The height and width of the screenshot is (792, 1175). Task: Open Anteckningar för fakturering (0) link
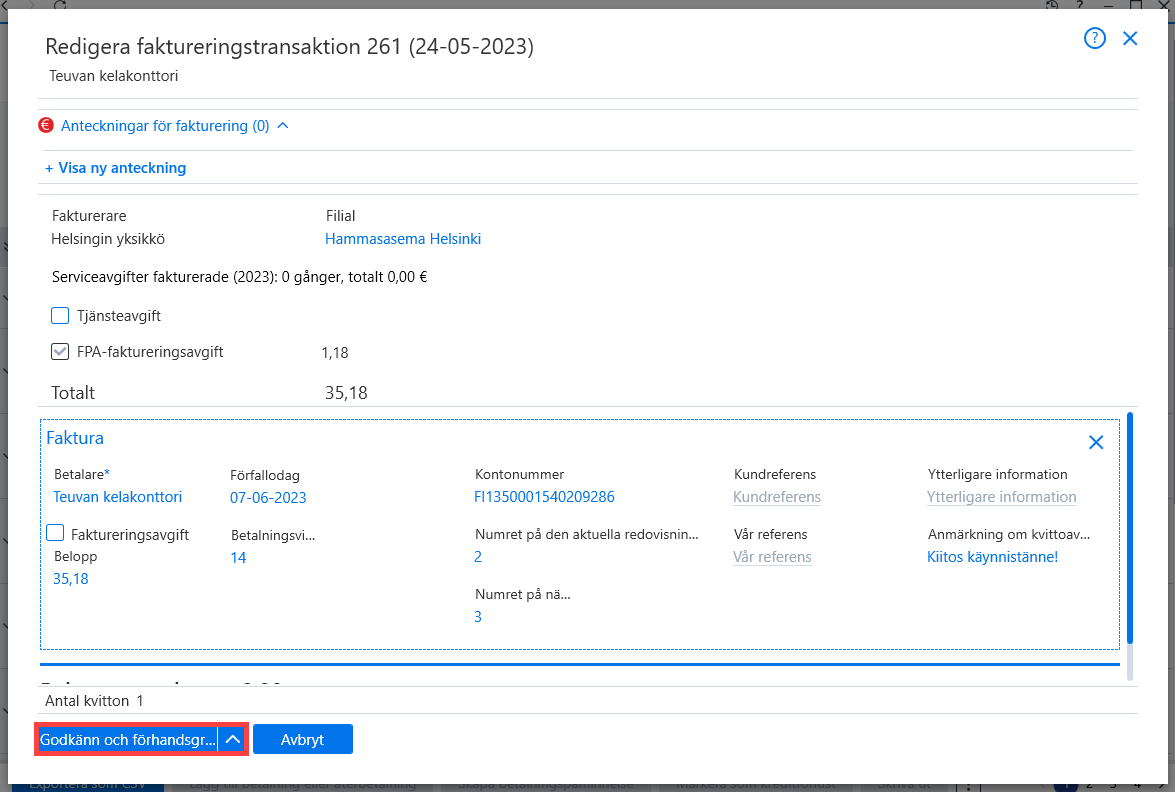coord(165,126)
